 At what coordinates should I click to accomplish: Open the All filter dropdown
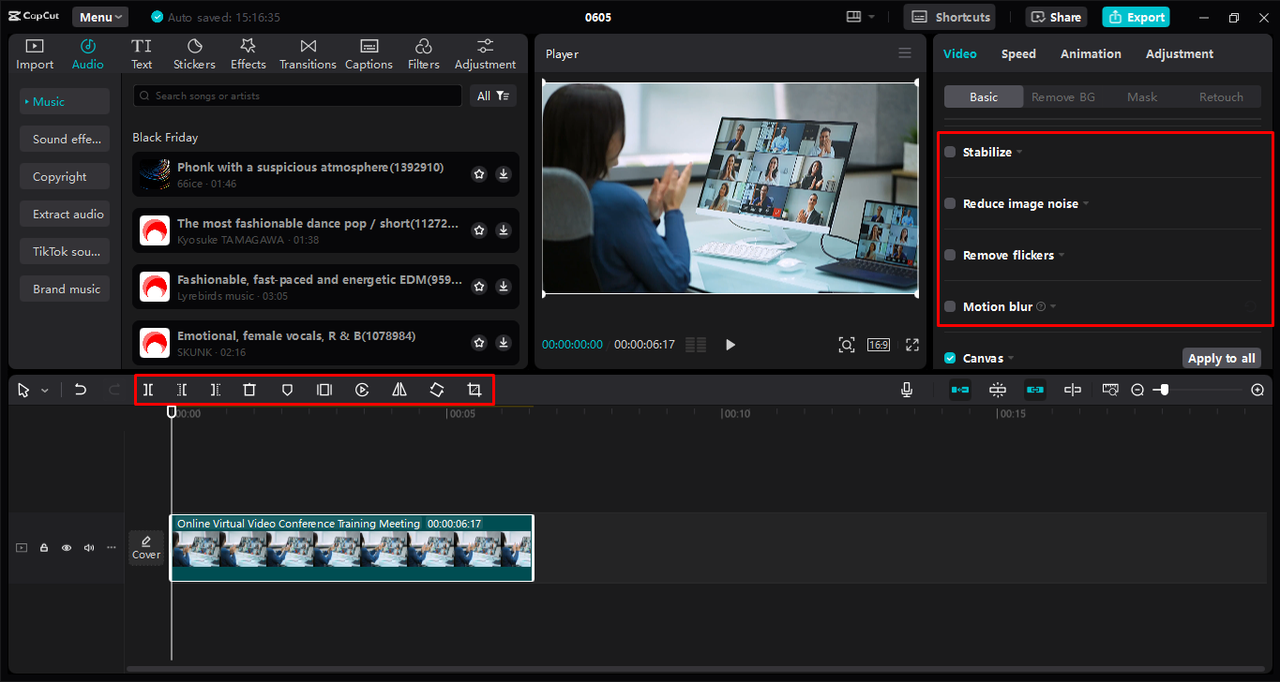tap(494, 96)
